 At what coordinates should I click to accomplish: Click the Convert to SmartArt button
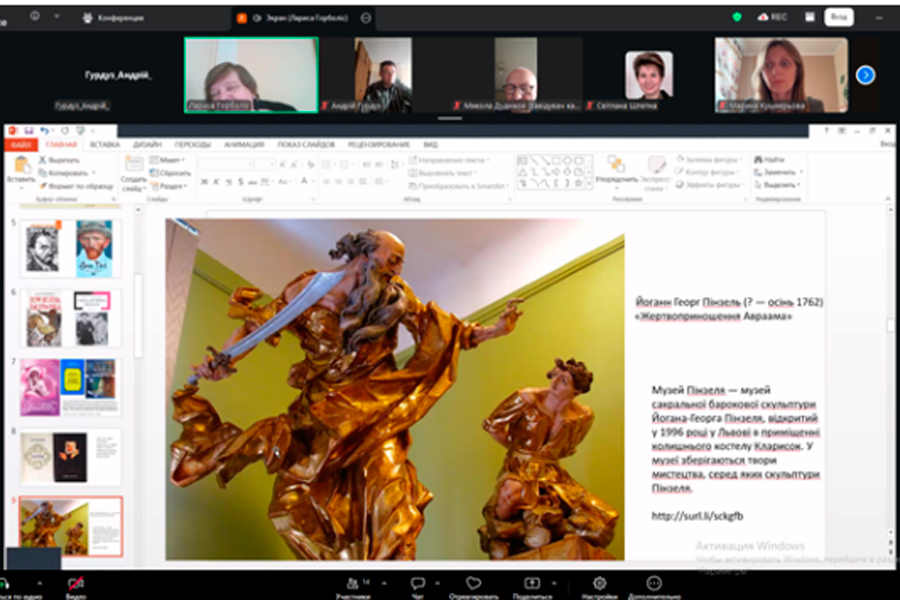point(458,185)
